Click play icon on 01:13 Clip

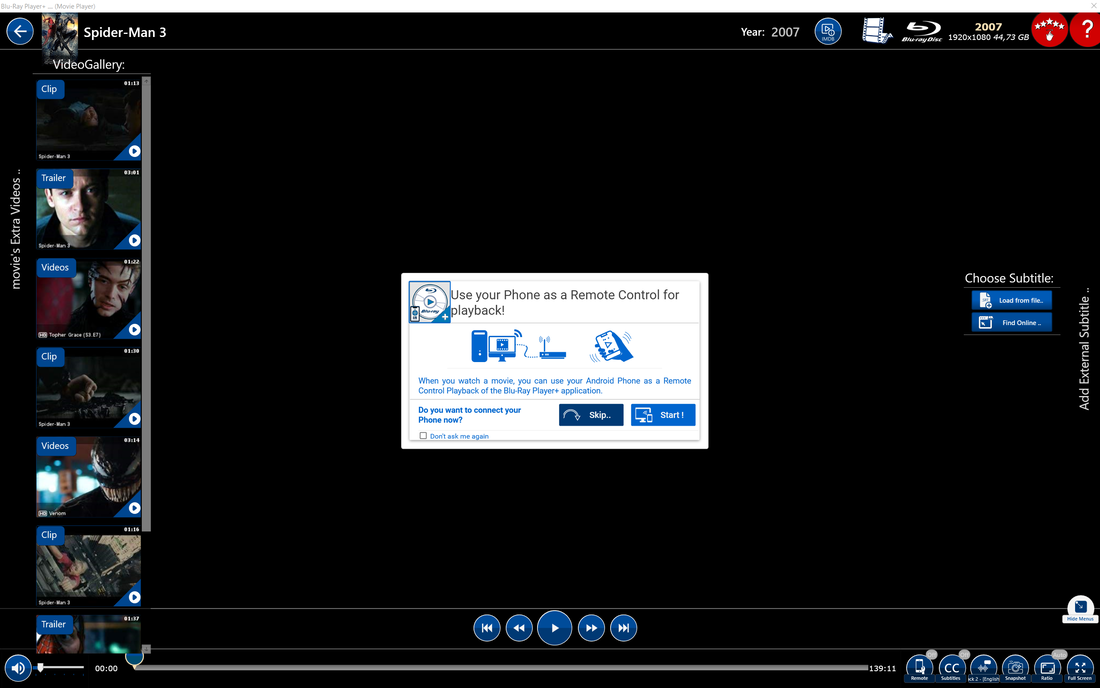coord(134,151)
